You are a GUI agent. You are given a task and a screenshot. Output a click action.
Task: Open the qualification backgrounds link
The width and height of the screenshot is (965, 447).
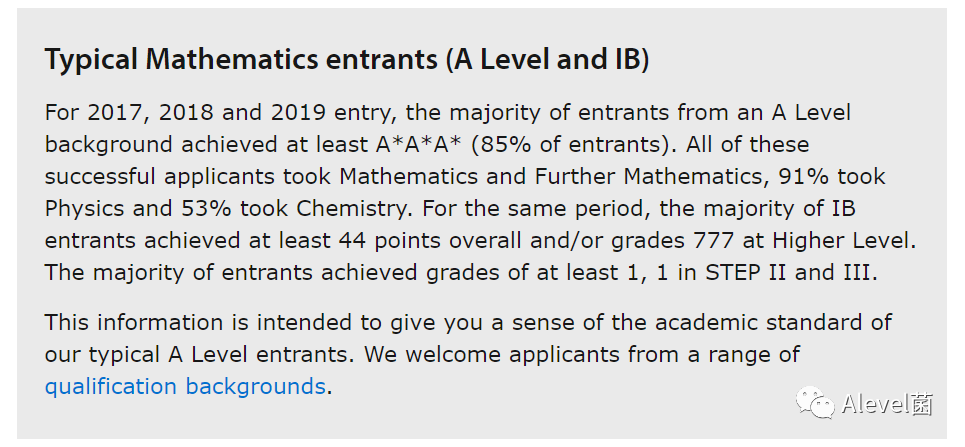point(185,386)
